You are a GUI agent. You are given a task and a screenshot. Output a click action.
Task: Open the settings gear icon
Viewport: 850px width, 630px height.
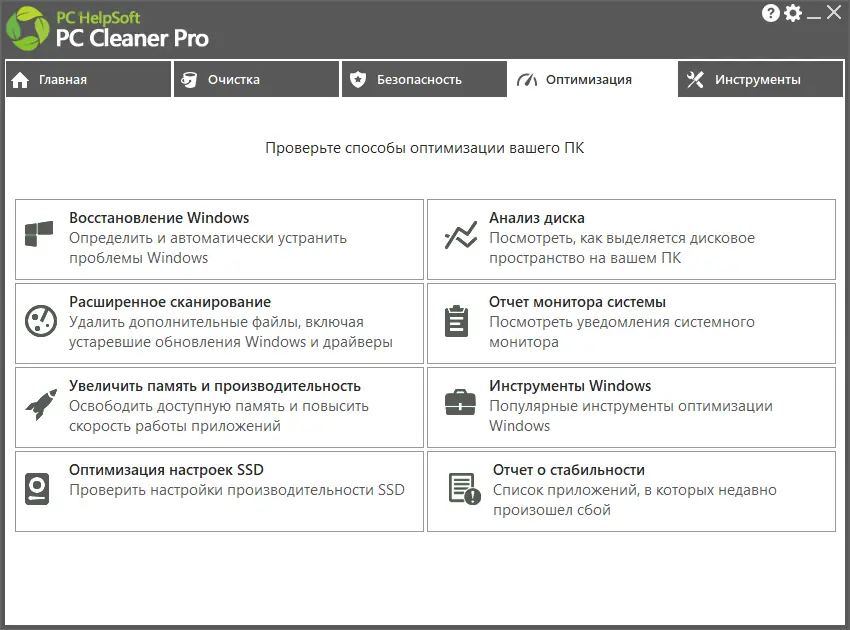coord(793,13)
